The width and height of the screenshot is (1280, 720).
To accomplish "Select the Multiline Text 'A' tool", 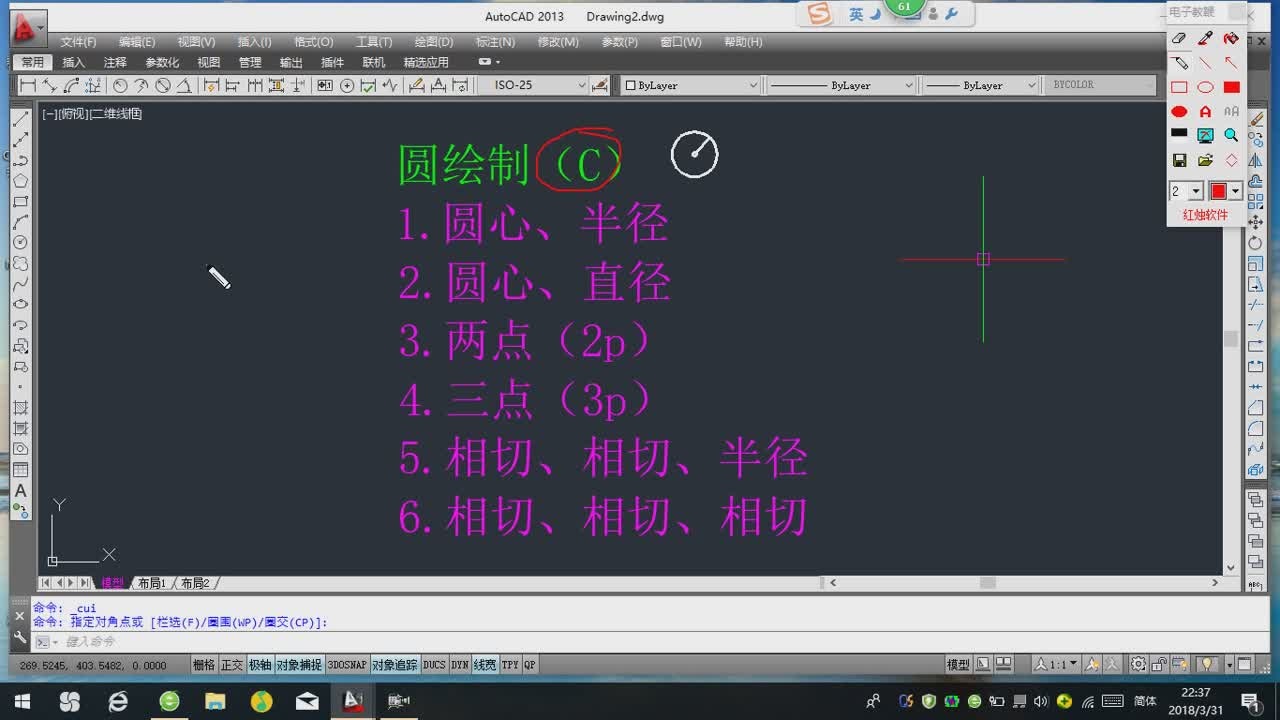I will (x=20, y=491).
